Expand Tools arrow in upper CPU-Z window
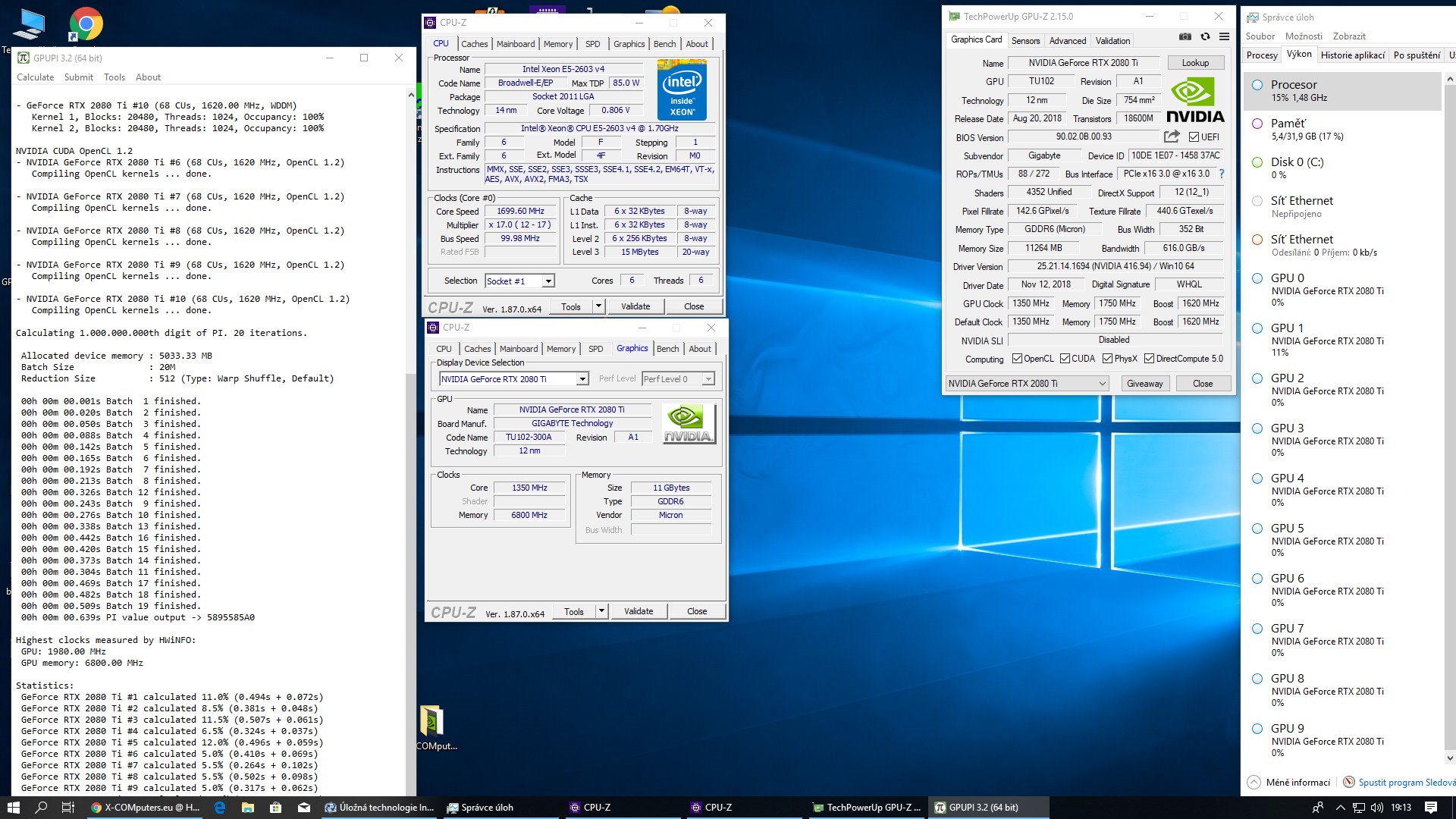The image size is (1456, 819). click(x=598, y=306)
